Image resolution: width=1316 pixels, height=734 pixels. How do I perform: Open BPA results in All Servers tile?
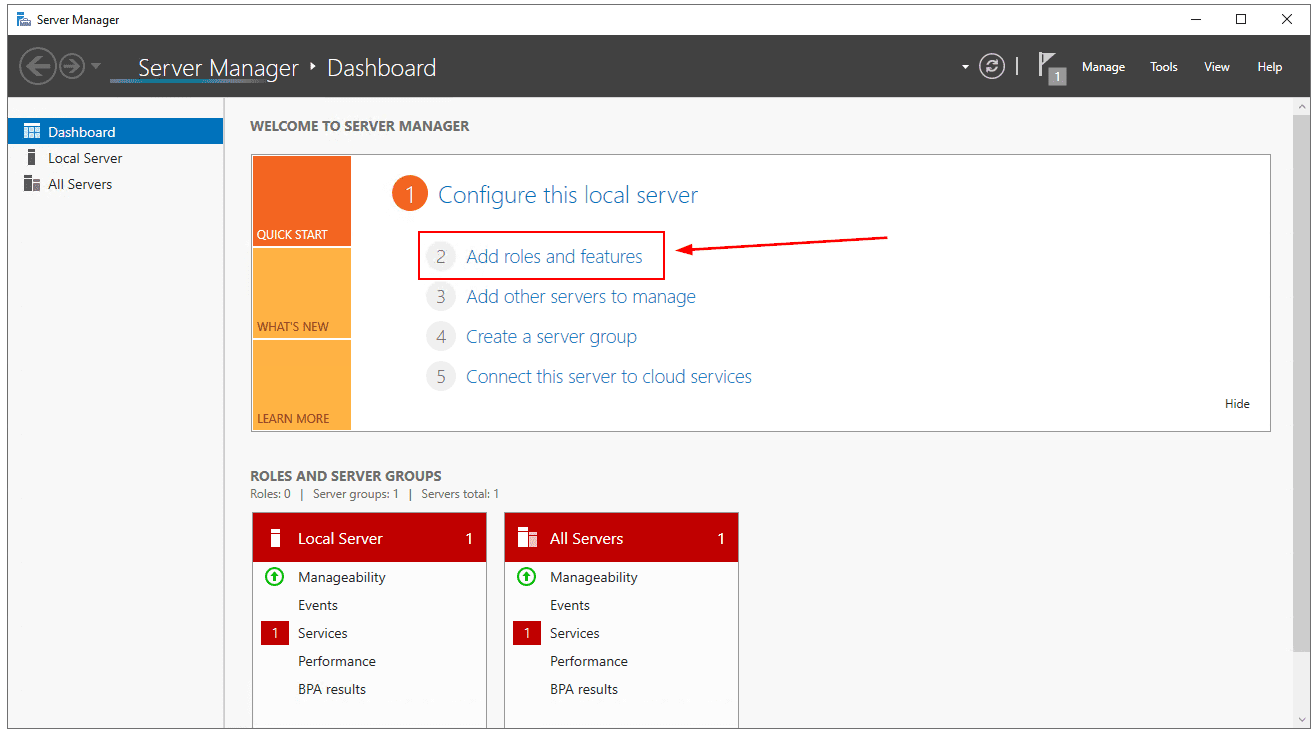tap(584, 689)
